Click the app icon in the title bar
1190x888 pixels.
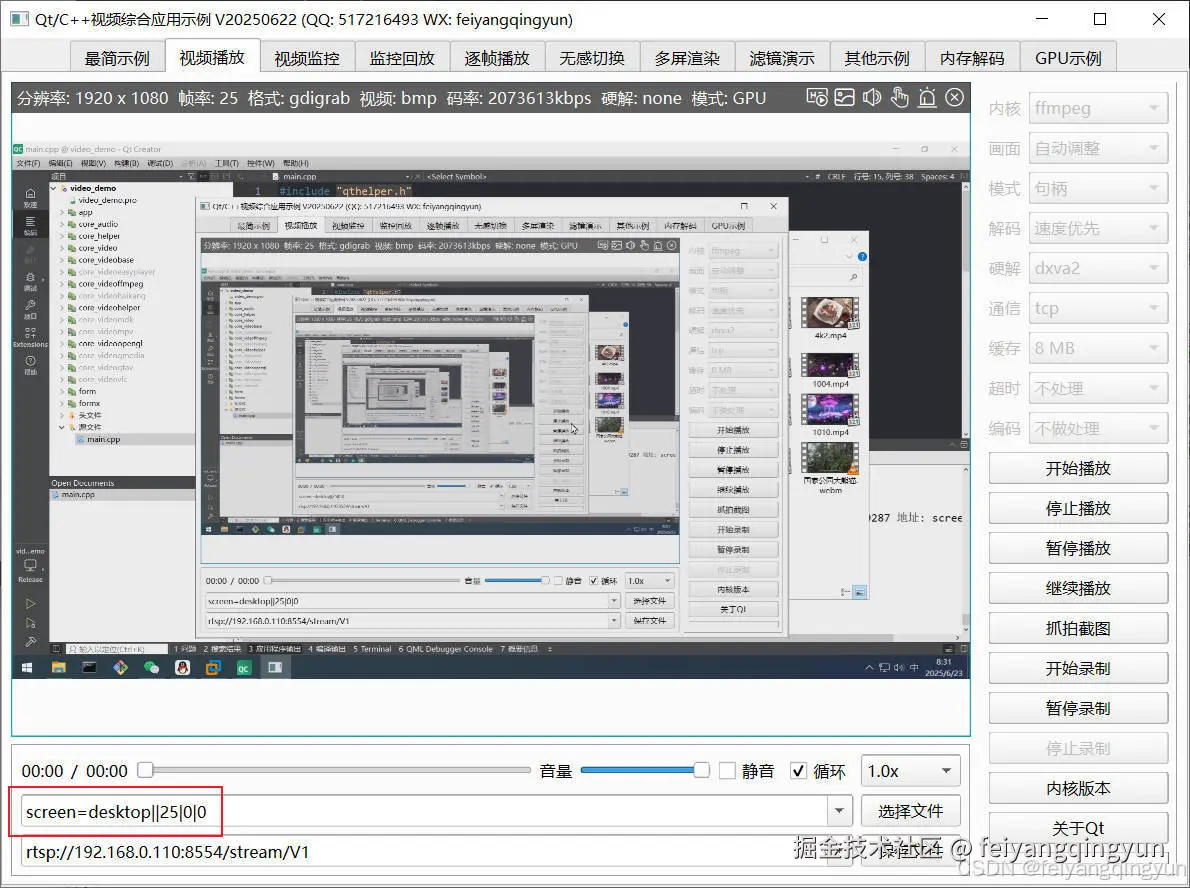point(18,19)
